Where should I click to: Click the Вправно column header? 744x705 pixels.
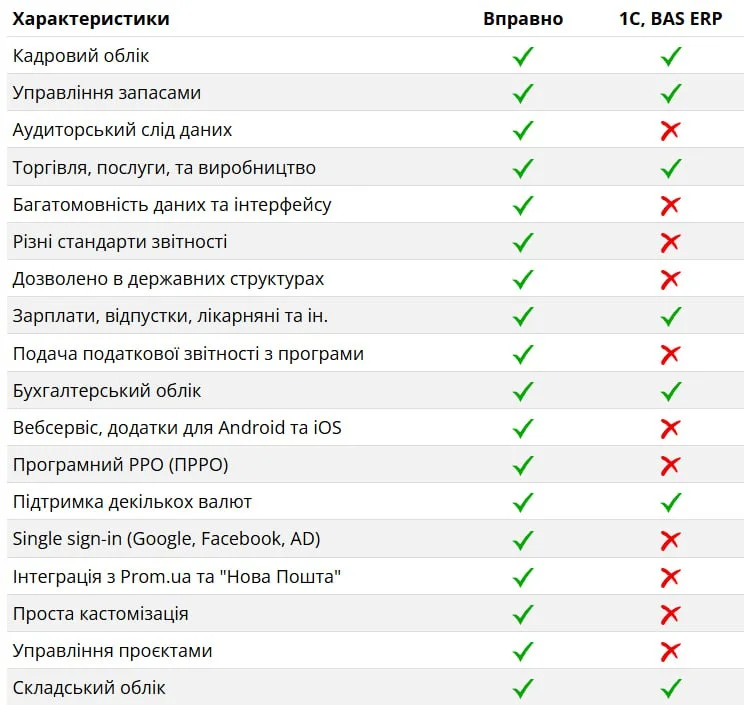click(x=523, y=19)
